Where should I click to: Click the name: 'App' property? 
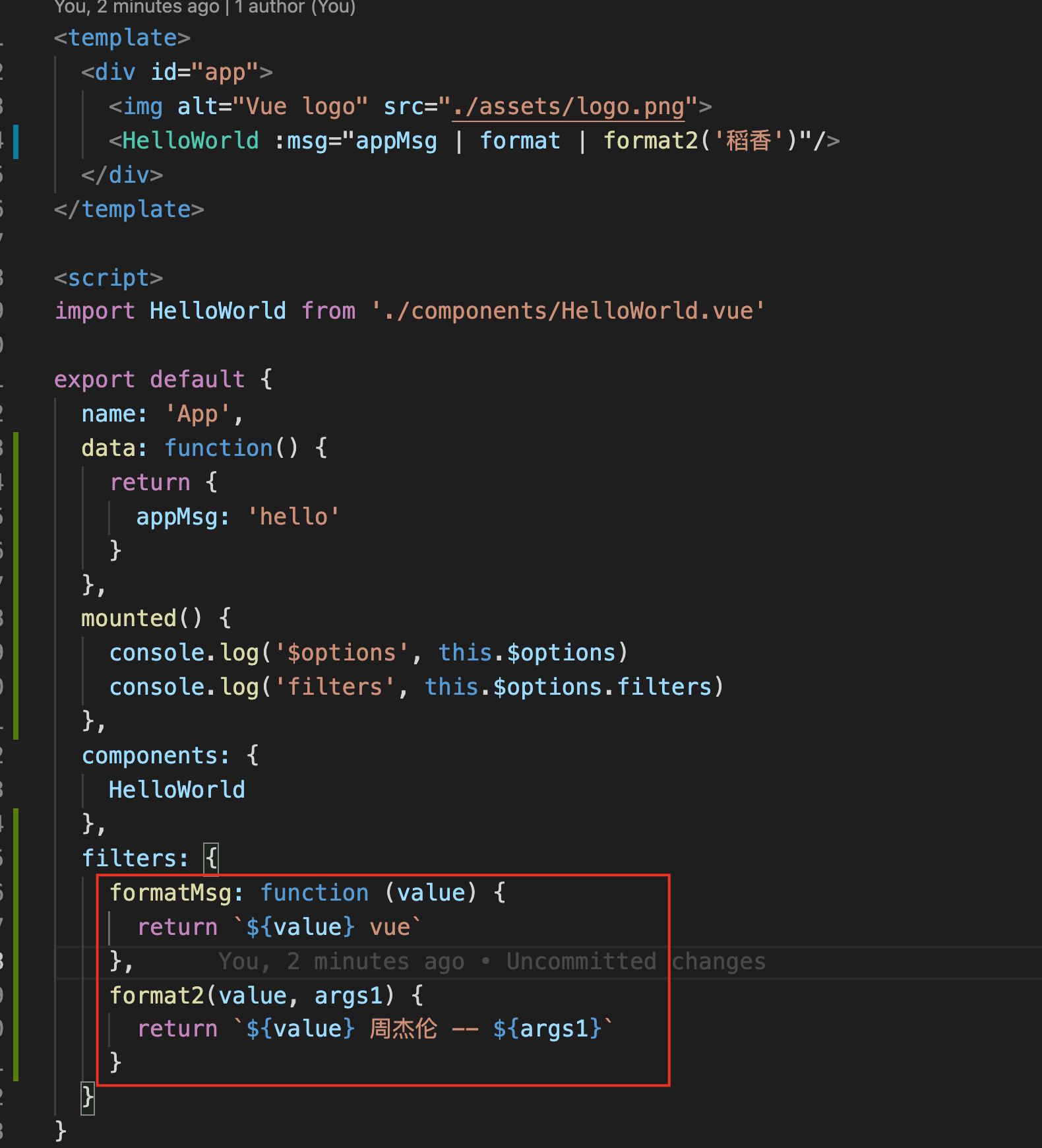coord(163,414)
